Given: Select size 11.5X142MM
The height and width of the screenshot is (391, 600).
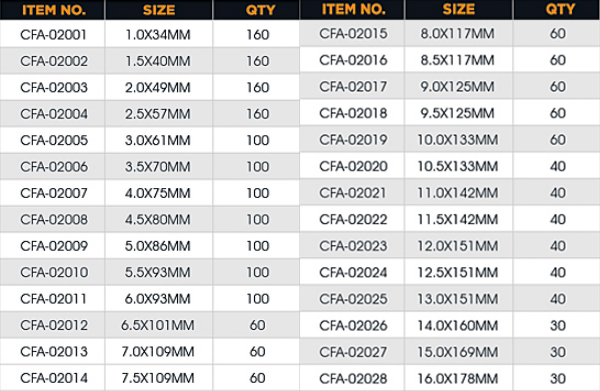Looking at the screenshot, I should pos(458,220).
